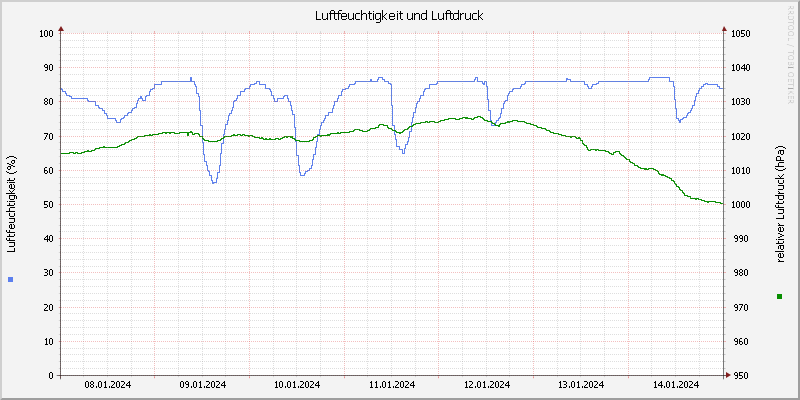Click the right axis value 960
The height and width of the screenshot is (400, 800).
pyautogui.click(x=742, y=342)
